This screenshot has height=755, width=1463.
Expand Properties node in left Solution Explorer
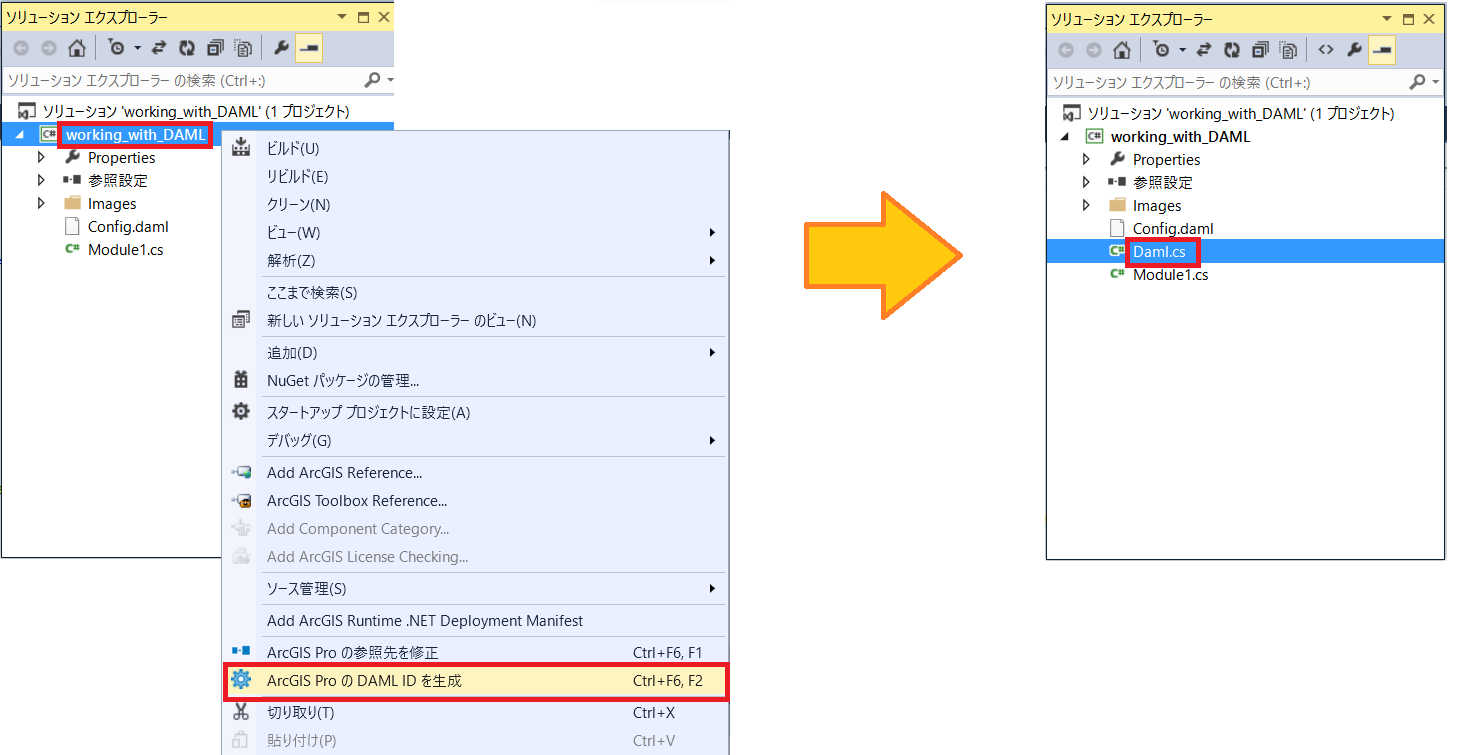coord(41,157)
